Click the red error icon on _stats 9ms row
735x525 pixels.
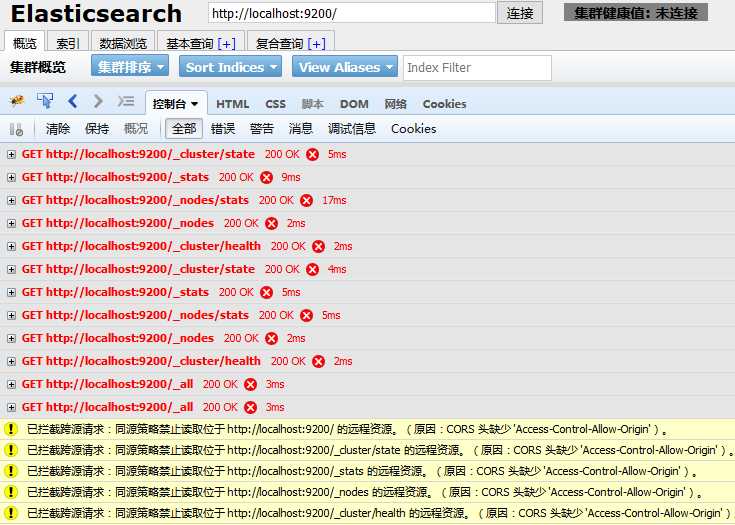click(267, 178)
